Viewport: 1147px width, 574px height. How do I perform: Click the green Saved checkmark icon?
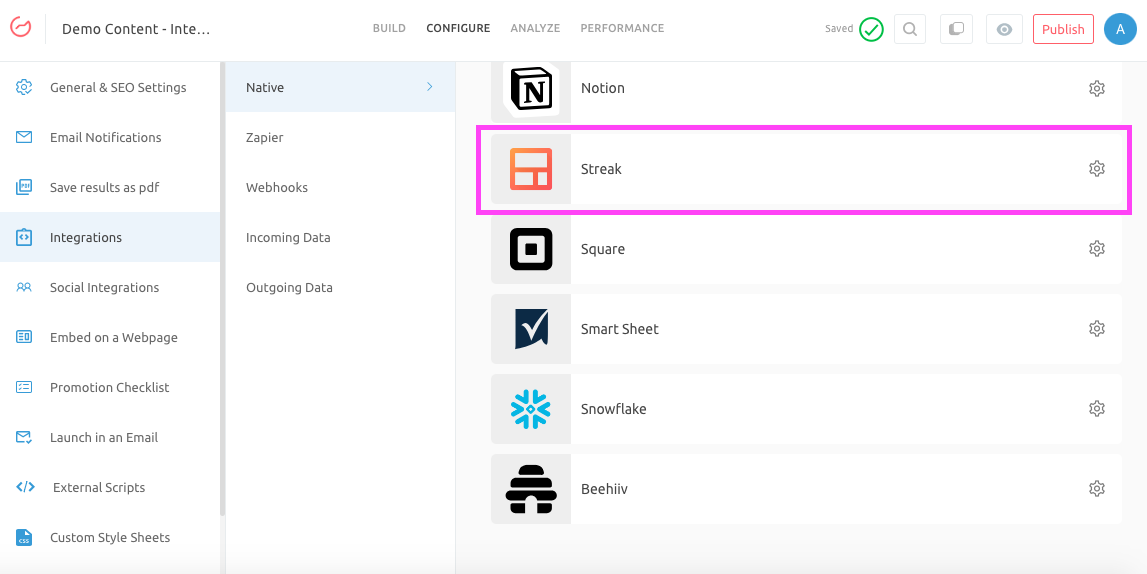click(871, 29)
